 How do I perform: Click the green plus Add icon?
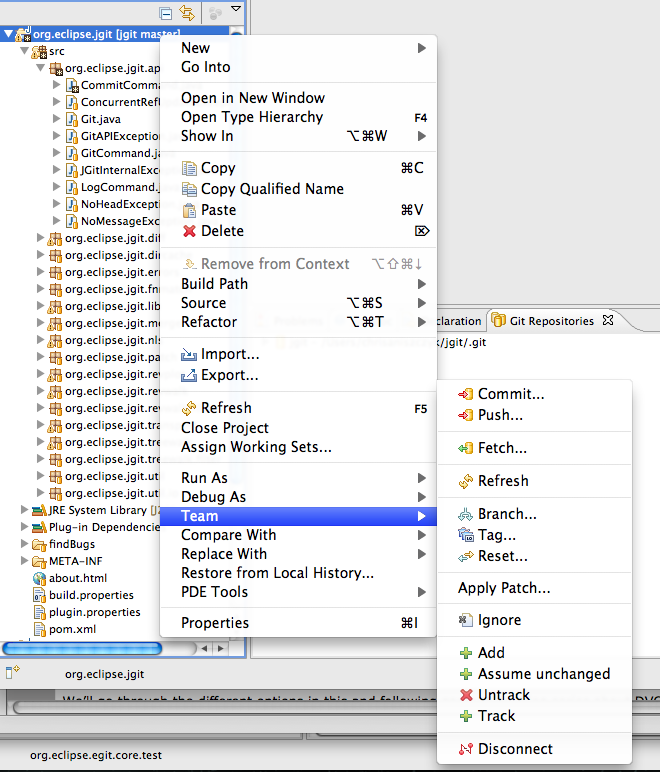pos(466,653)
